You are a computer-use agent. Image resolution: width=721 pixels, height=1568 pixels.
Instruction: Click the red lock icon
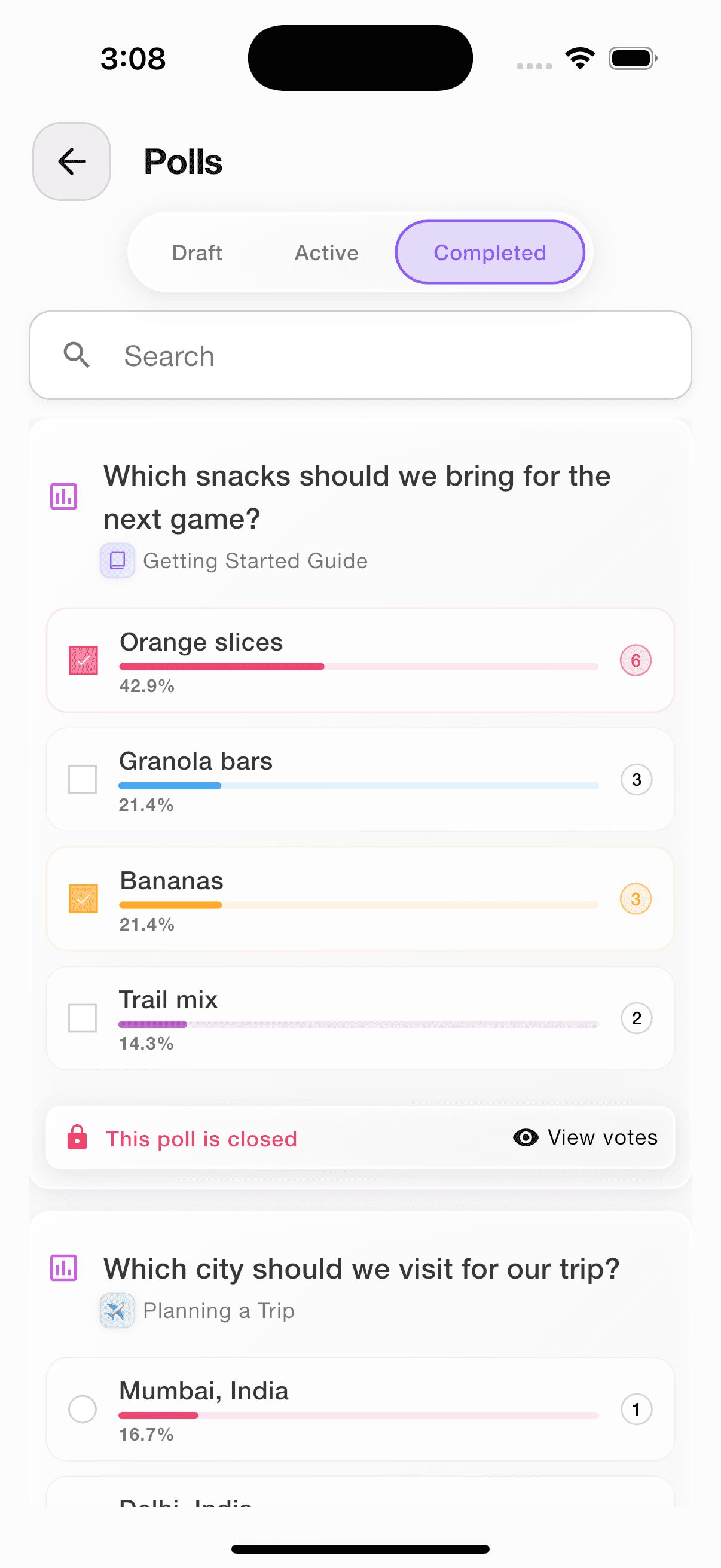pos(77,1137)
